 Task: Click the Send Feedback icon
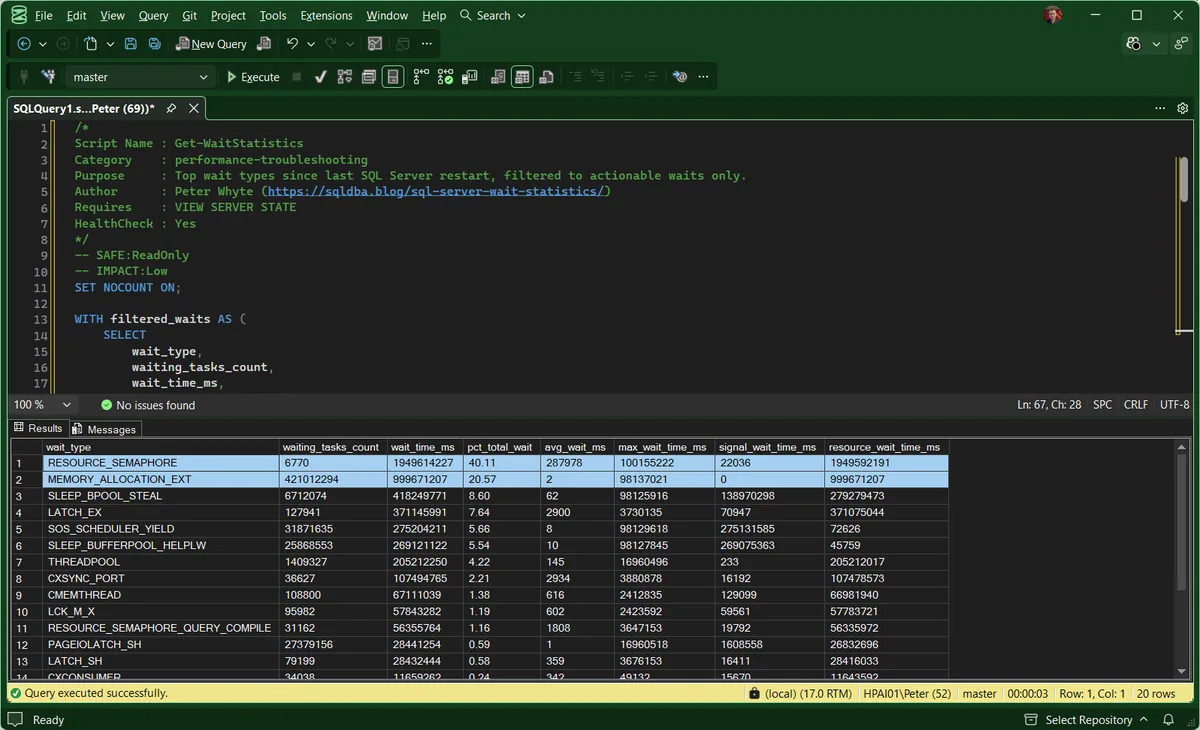tap(1182, 44)
